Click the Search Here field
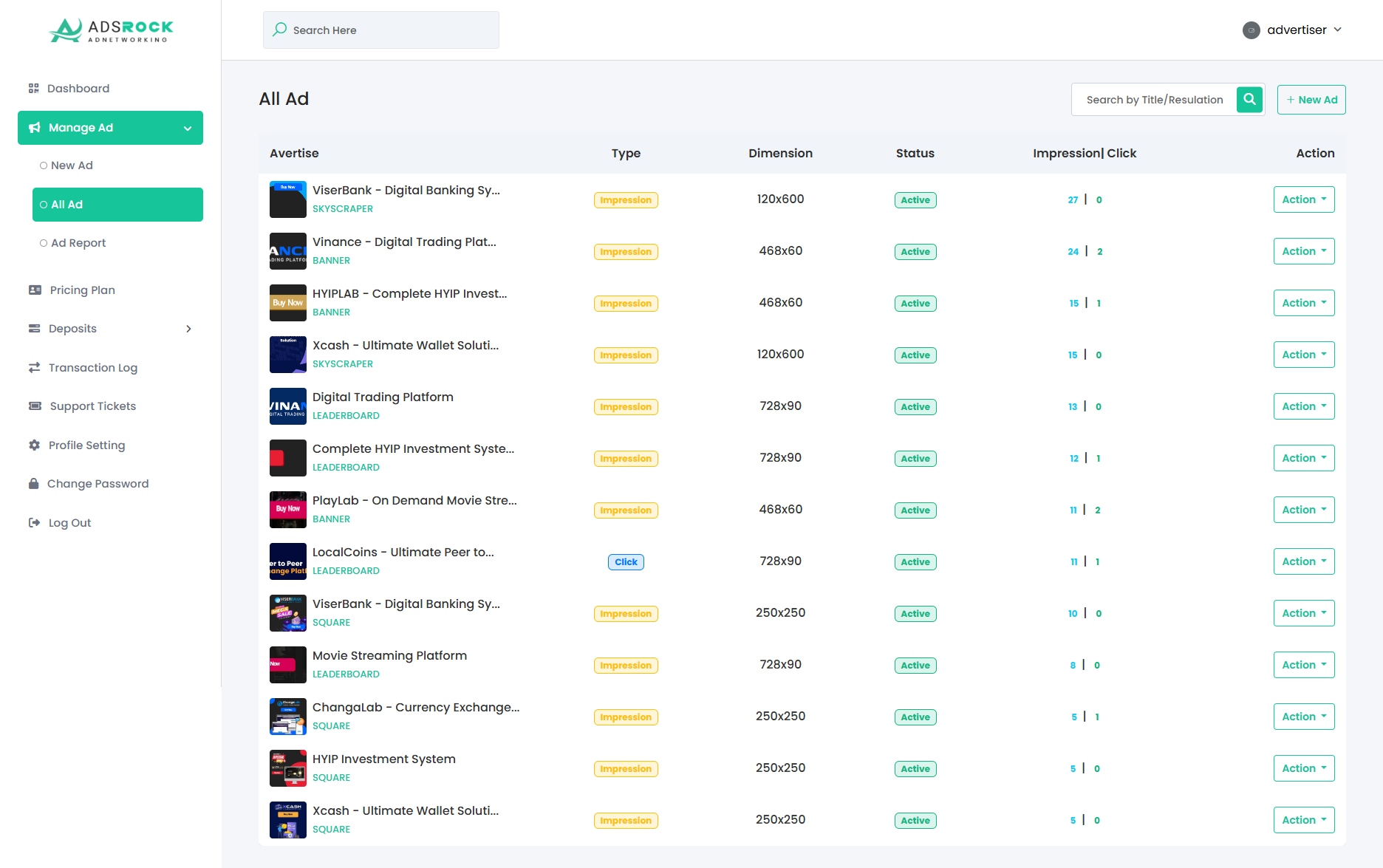Screen dimensions: 1383x868 coord(381,30)
